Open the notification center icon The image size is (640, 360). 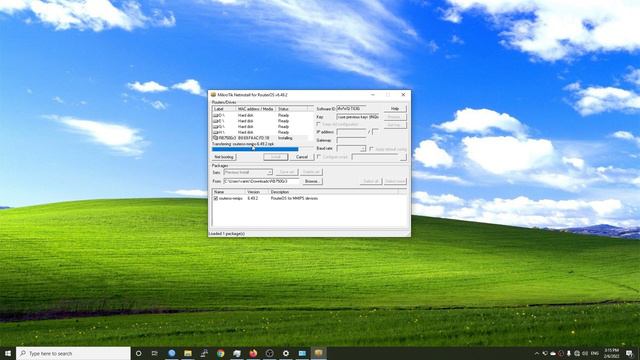tap(629, 353)
